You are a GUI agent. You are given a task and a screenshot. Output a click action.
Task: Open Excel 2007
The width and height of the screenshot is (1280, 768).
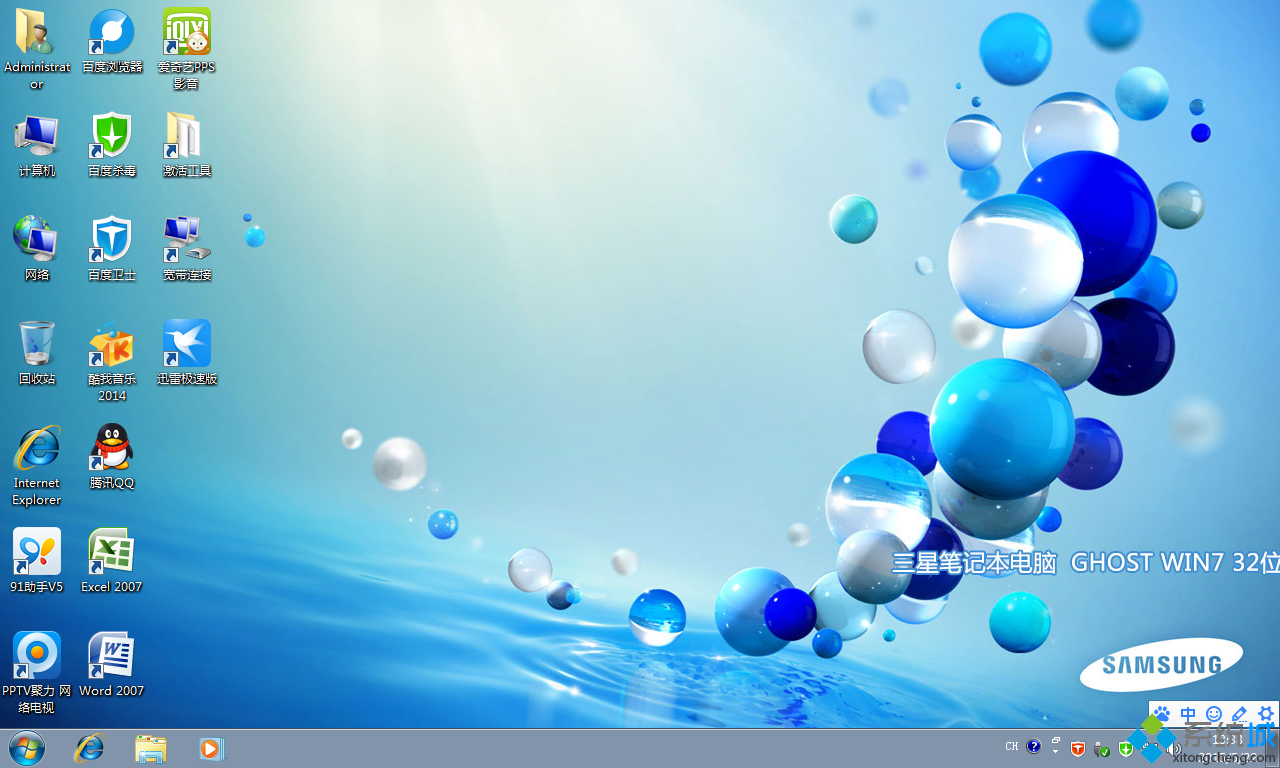[111, 553]
